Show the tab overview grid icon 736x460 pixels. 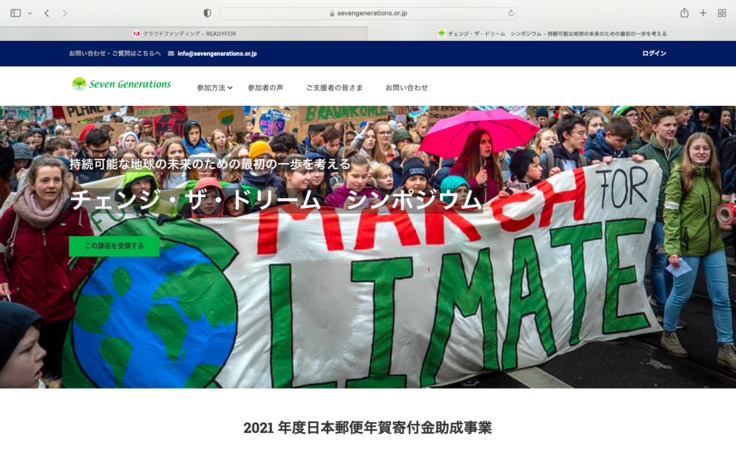tap(722, 13)
